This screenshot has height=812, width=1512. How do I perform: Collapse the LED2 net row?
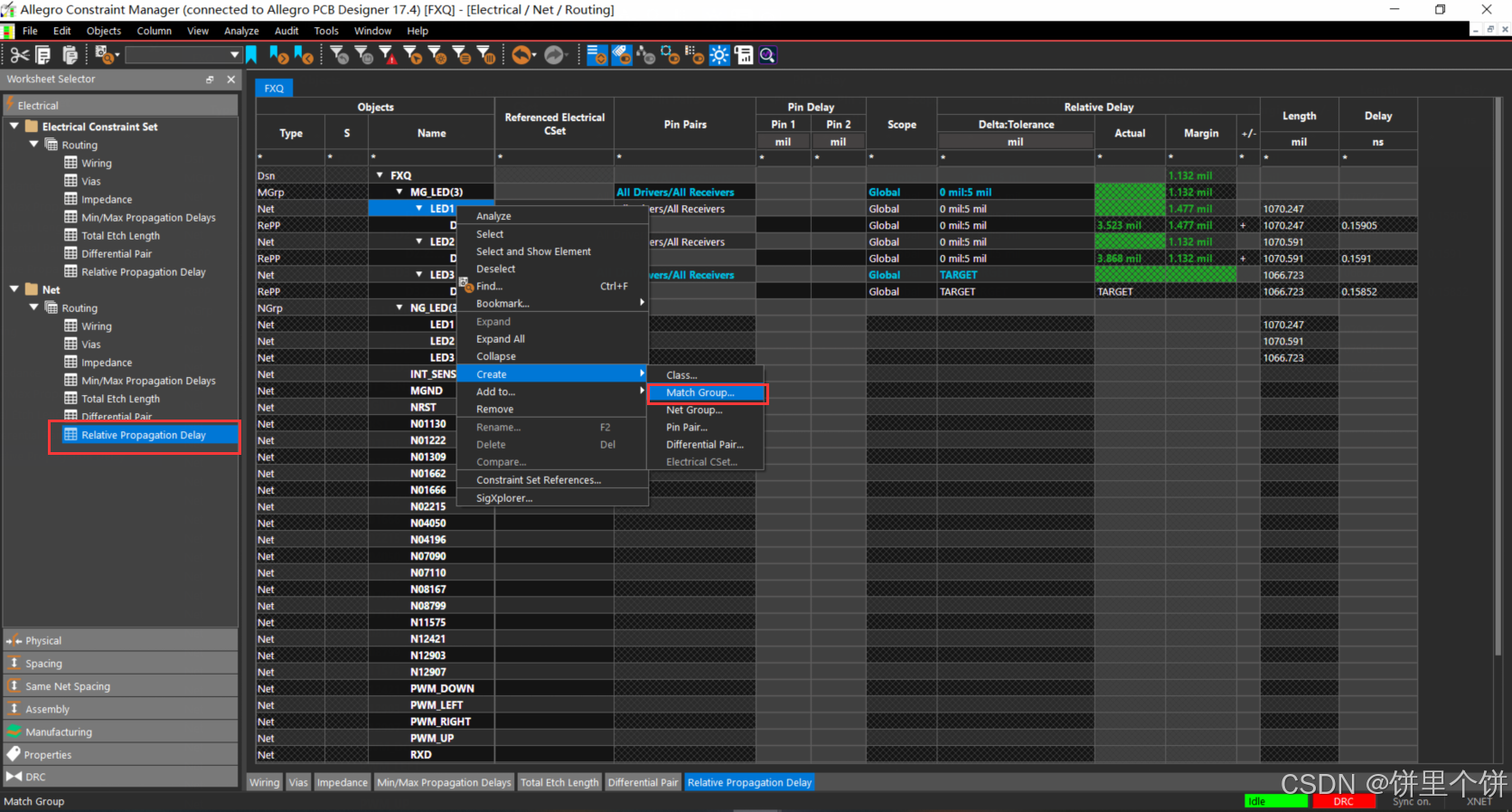point(419,241)
